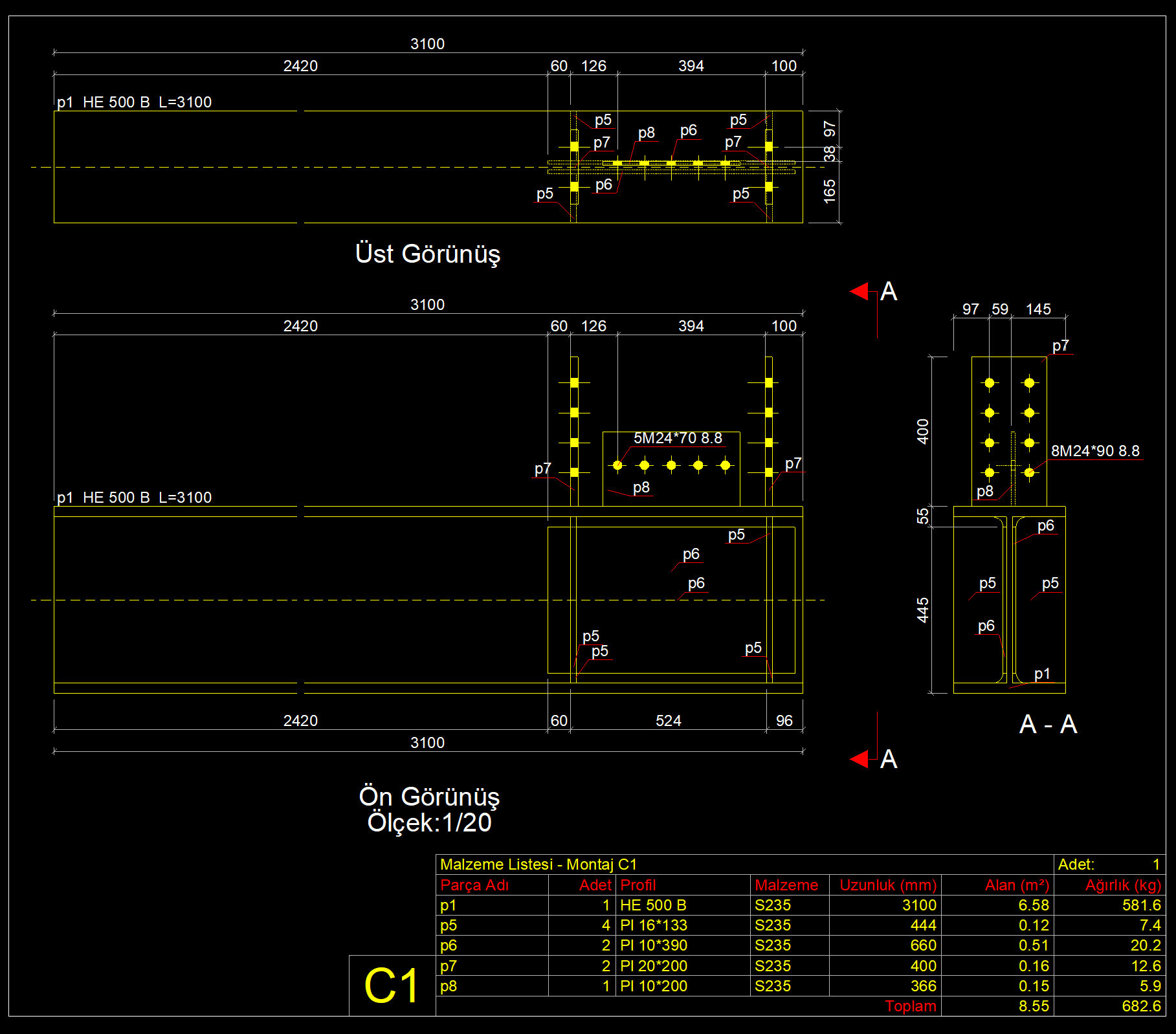This screenshot has height=1034, width=1176.
Task: Click the '682.6' total weight value
Action: click(1141, 1006)
